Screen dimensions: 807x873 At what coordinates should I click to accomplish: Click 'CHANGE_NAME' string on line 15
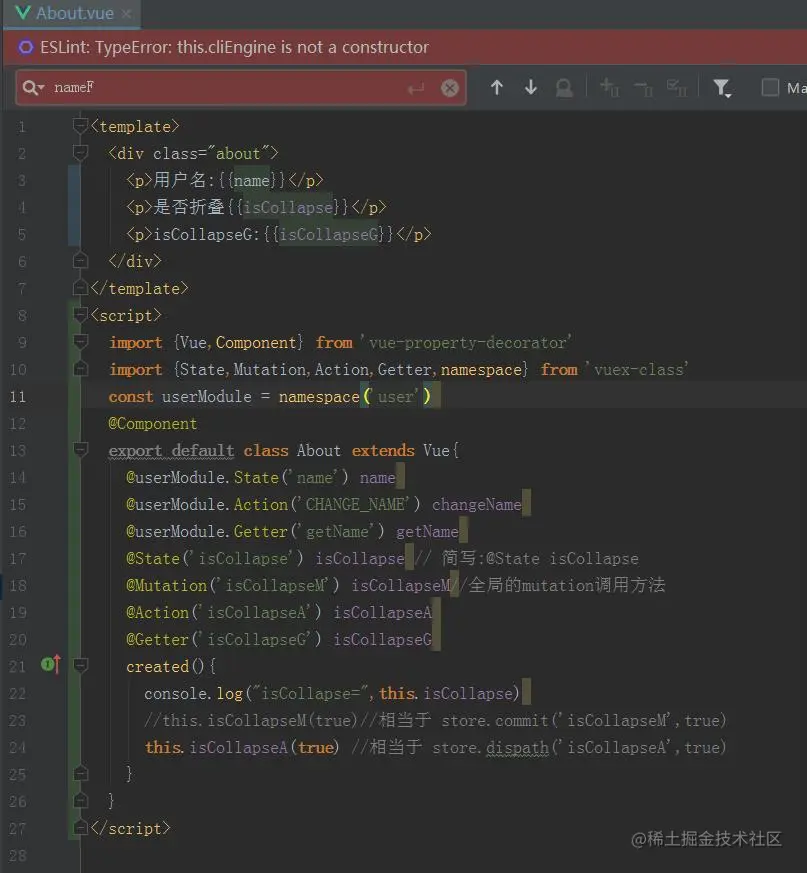coord(356,504)
